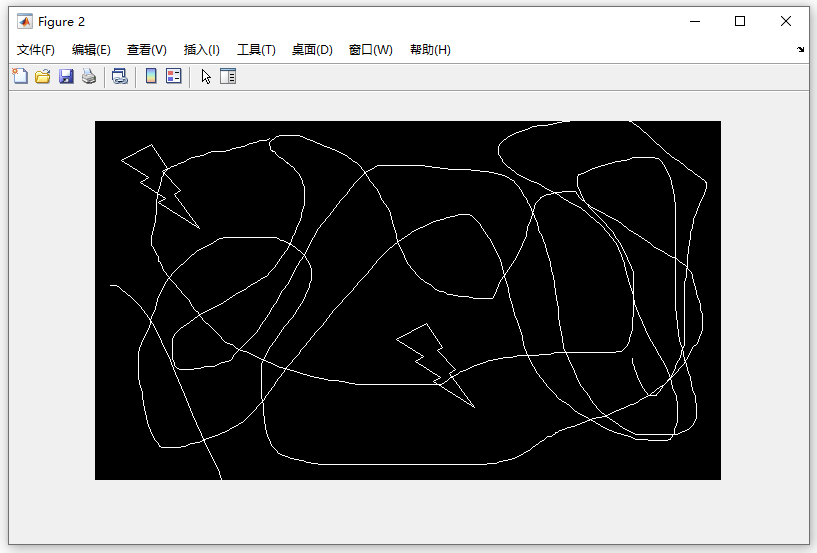Click the black edge image in figure
Image resolution: width=817 pixels, height=553 pixels.
[408, 300]
